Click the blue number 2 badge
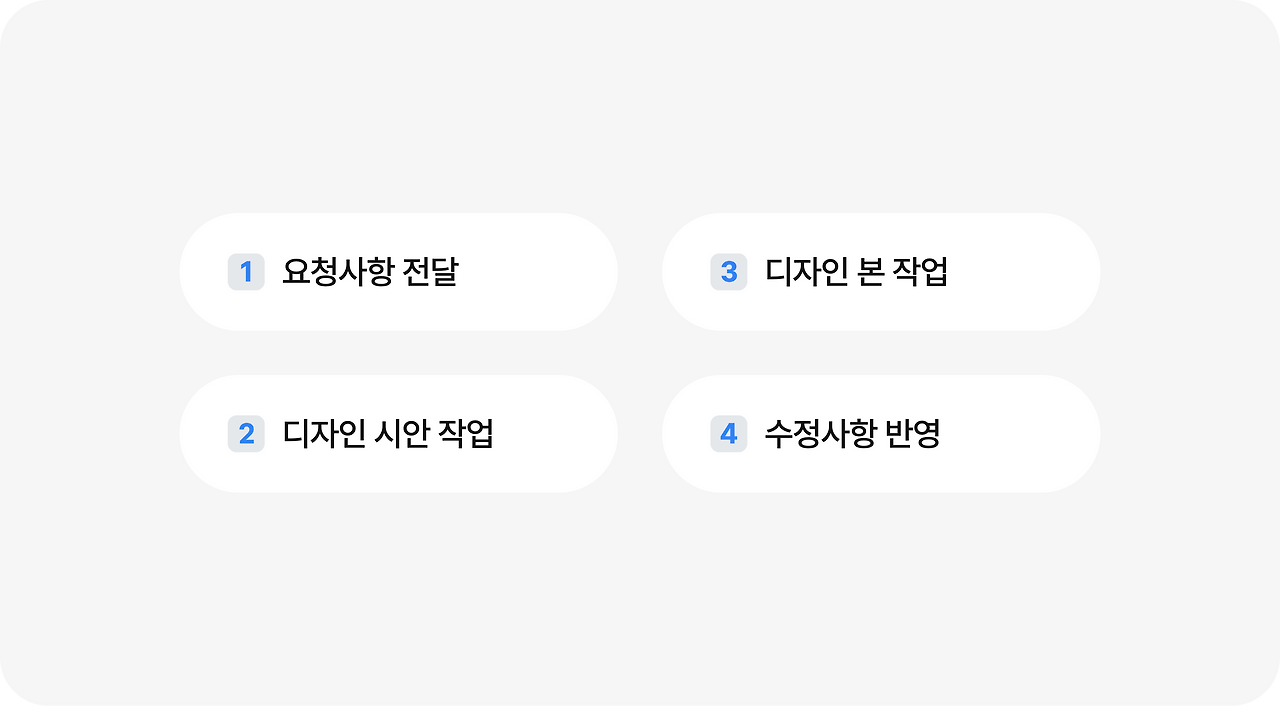The height and width of the screenshot is (706, 1280). [x=246, y=434]
